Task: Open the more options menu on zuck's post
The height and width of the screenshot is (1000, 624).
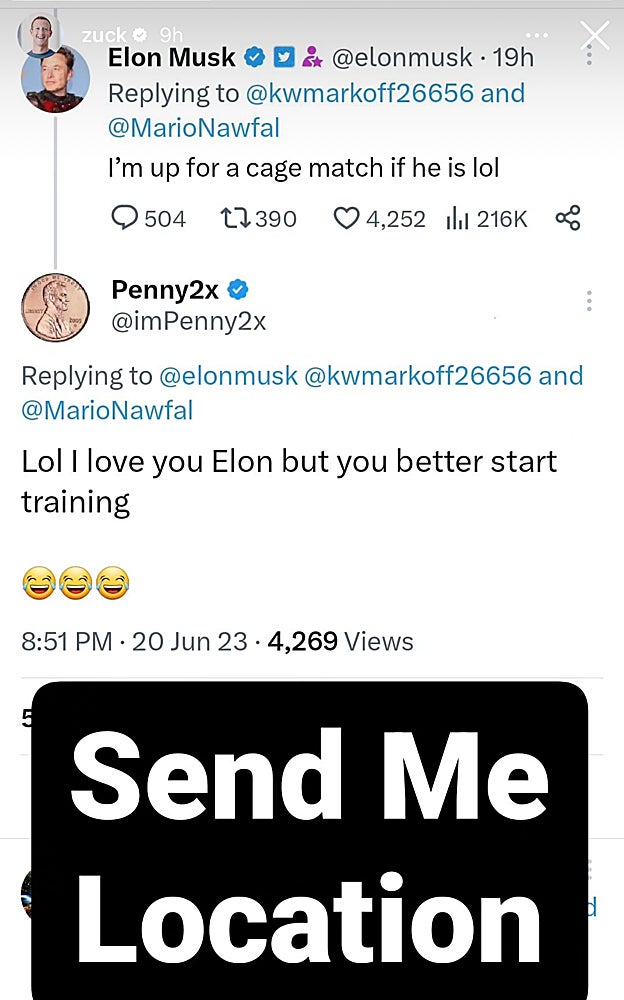Action: [536, 34]
